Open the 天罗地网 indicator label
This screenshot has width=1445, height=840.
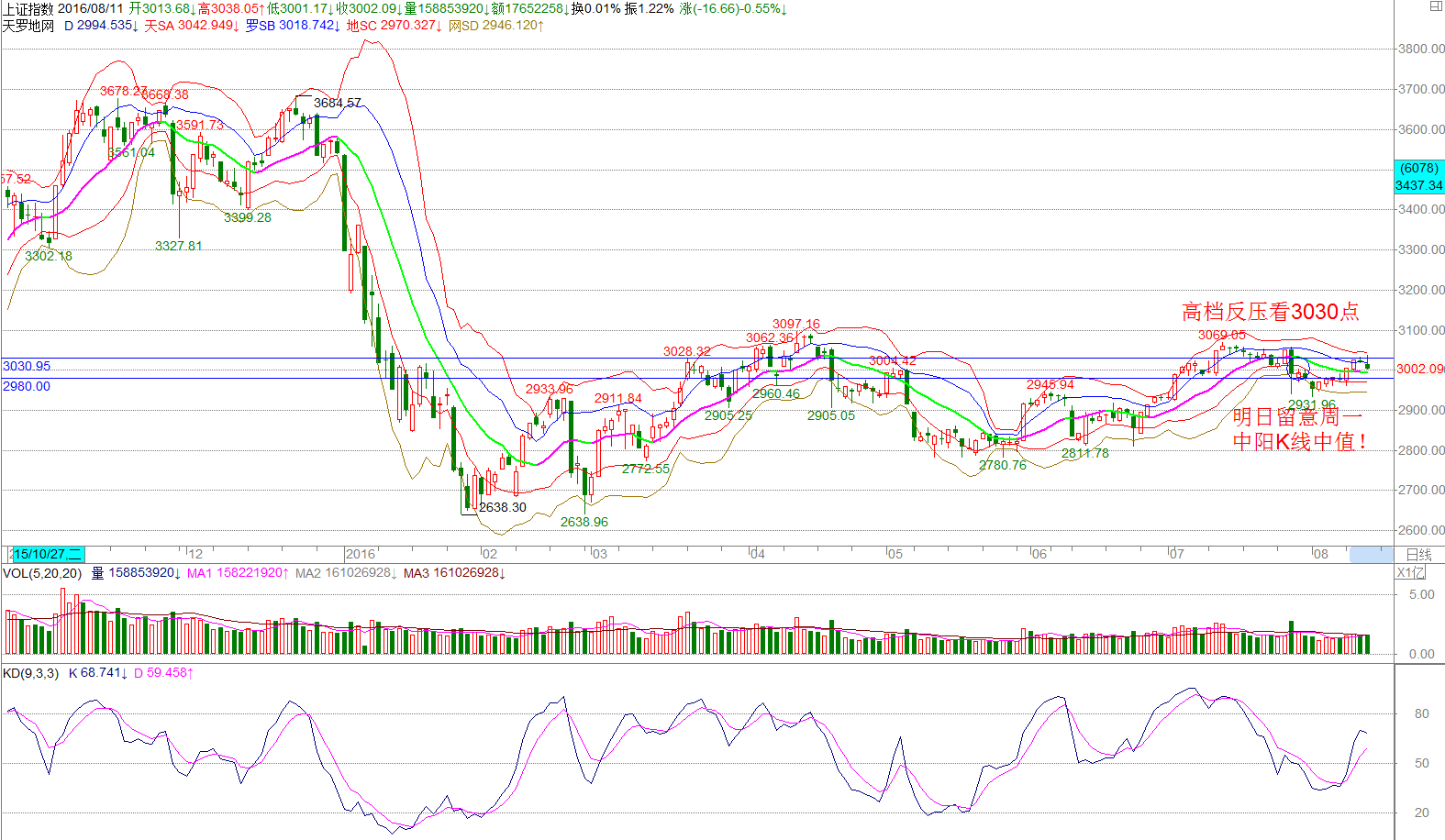click(28, 26)
